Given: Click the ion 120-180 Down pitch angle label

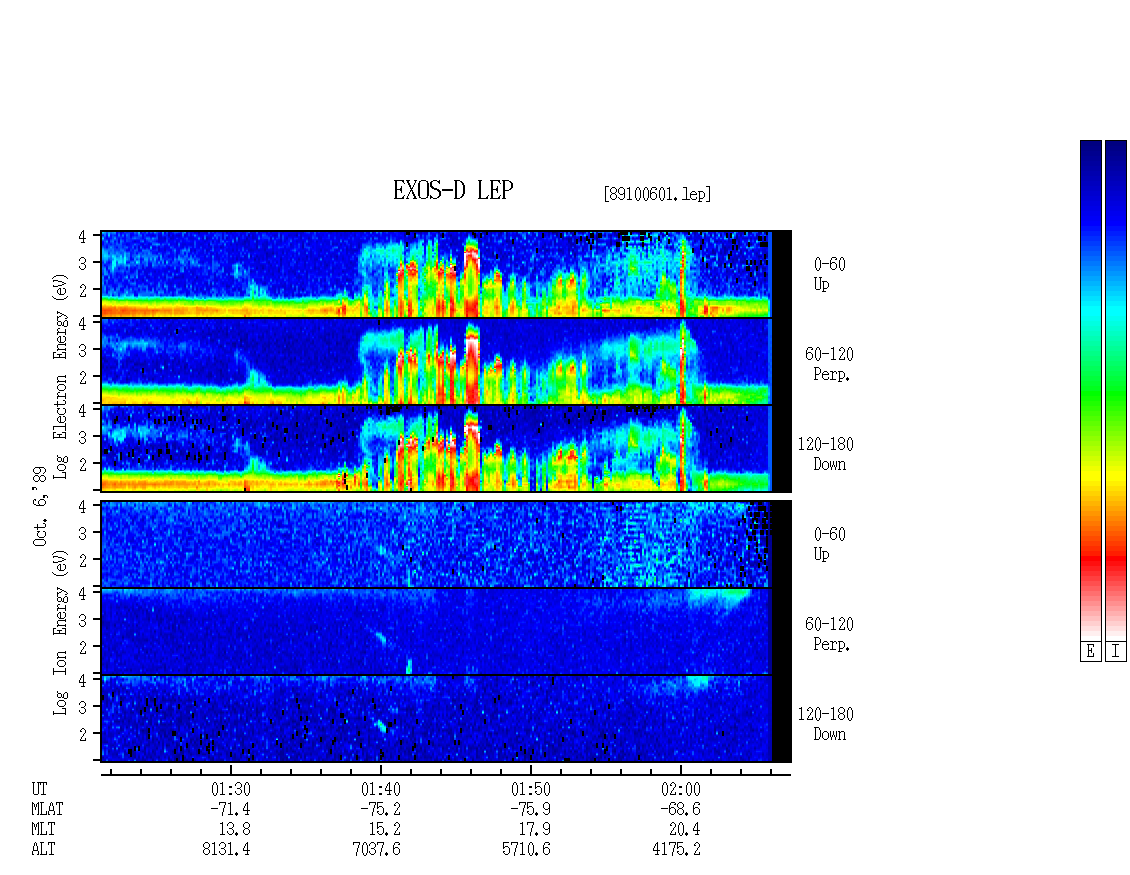Looking at the screenshot, I should click(826, 724).
